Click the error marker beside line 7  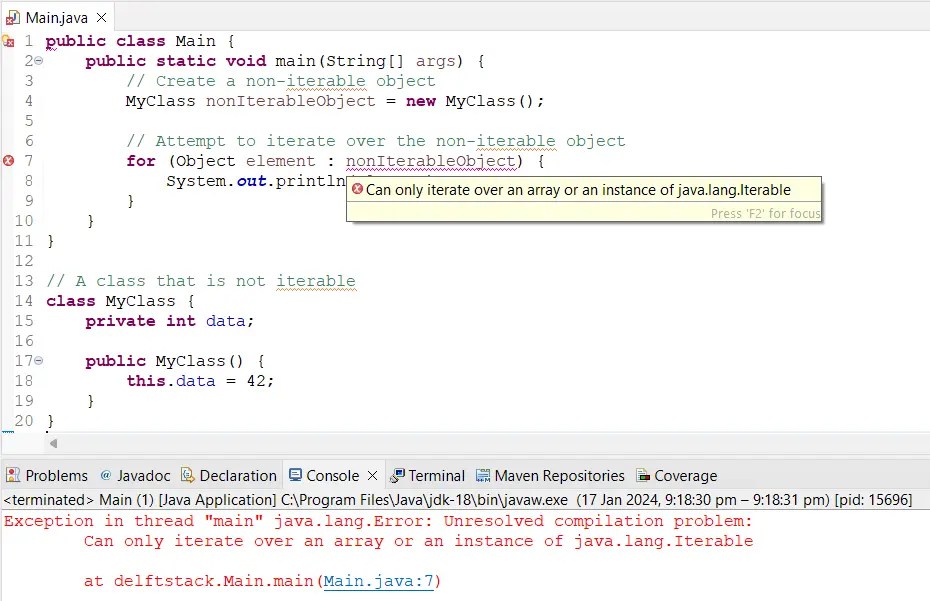tap(8, 160)
